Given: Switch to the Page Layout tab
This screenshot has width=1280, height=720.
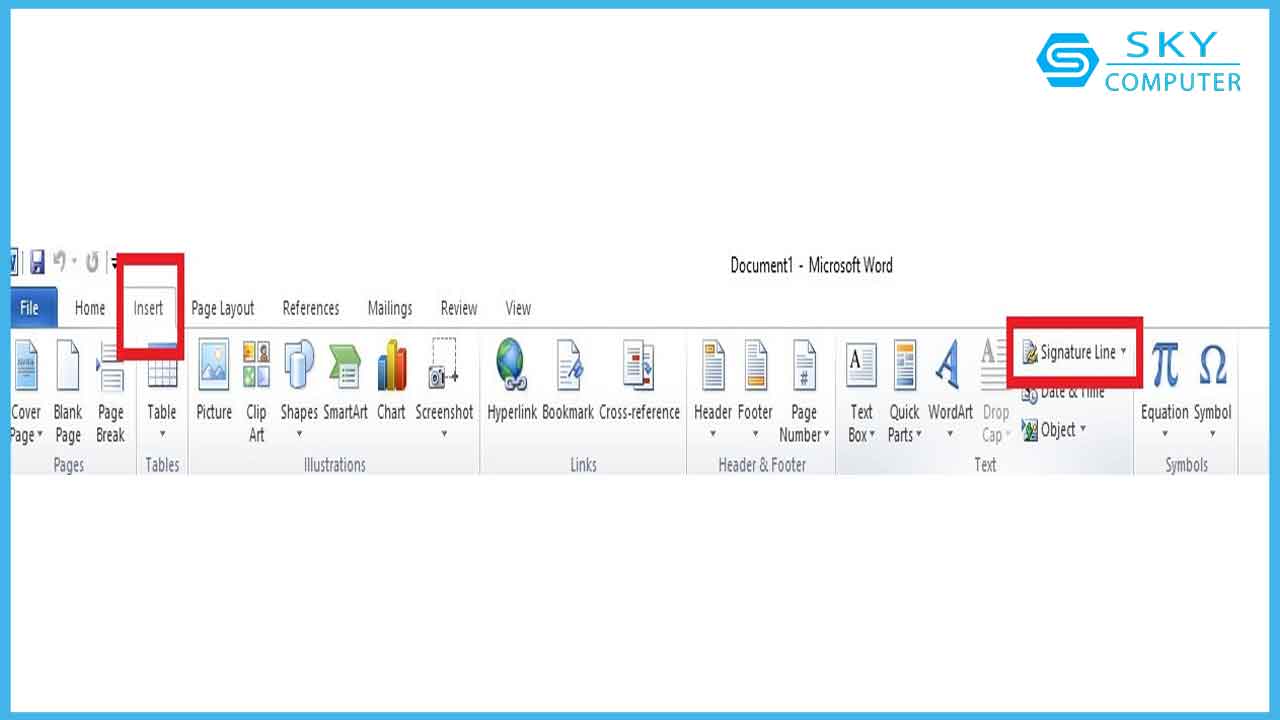Looking at the screenshot, I should [x=223, y=308].
